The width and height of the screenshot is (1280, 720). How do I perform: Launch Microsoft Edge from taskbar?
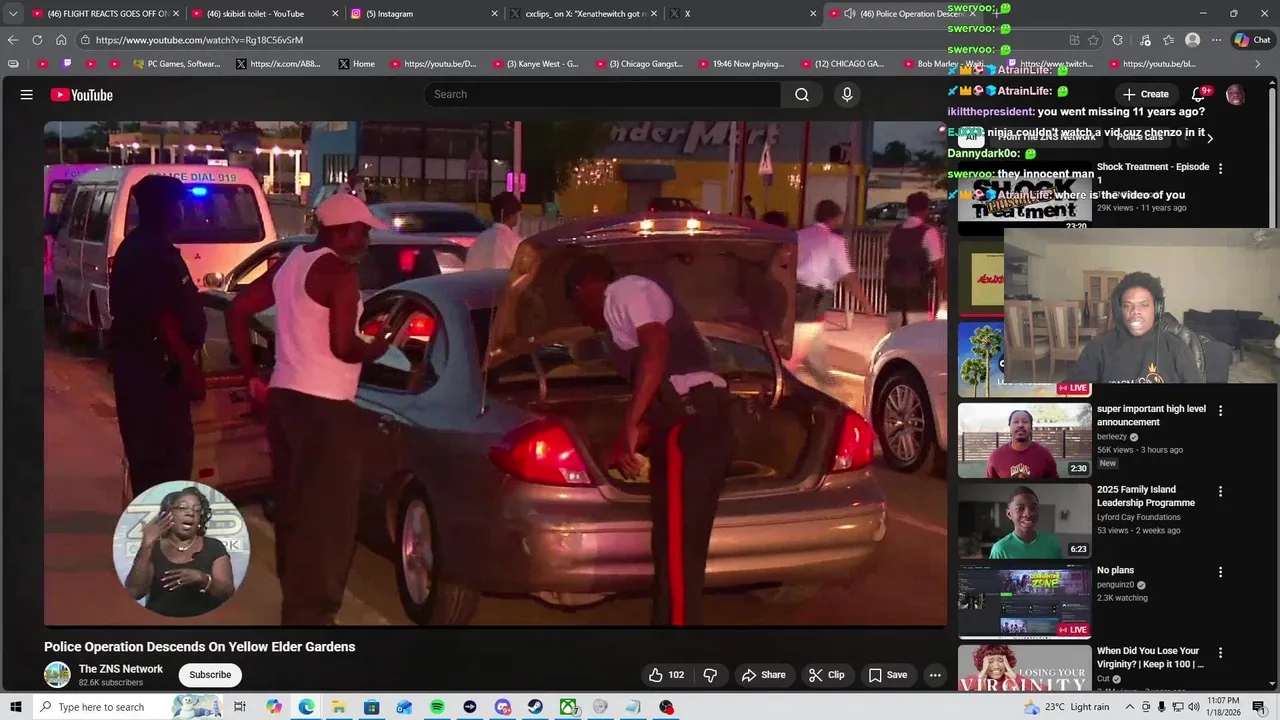(306, 707)
